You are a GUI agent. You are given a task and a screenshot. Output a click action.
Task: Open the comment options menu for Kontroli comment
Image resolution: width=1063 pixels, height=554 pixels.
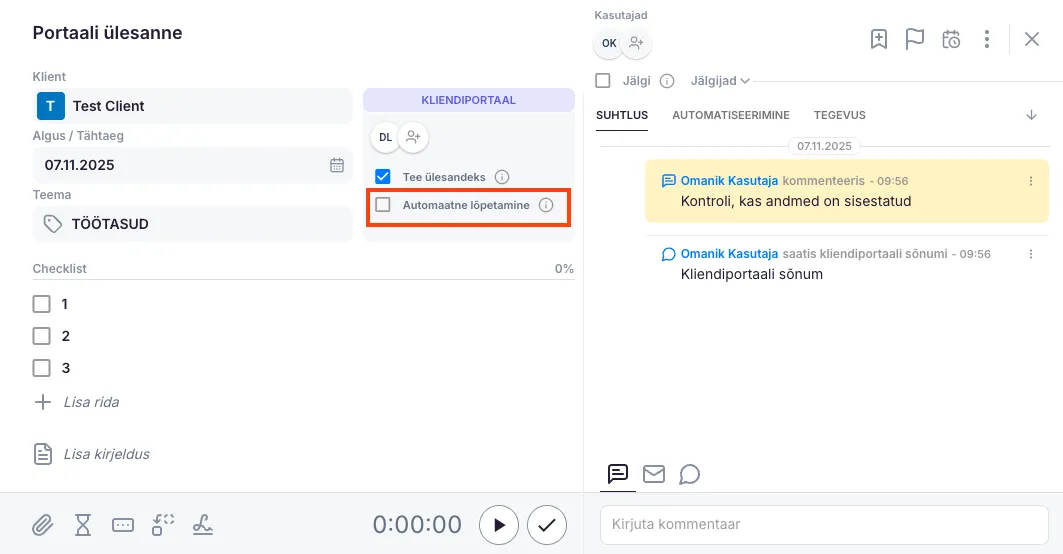(1031, 181)
